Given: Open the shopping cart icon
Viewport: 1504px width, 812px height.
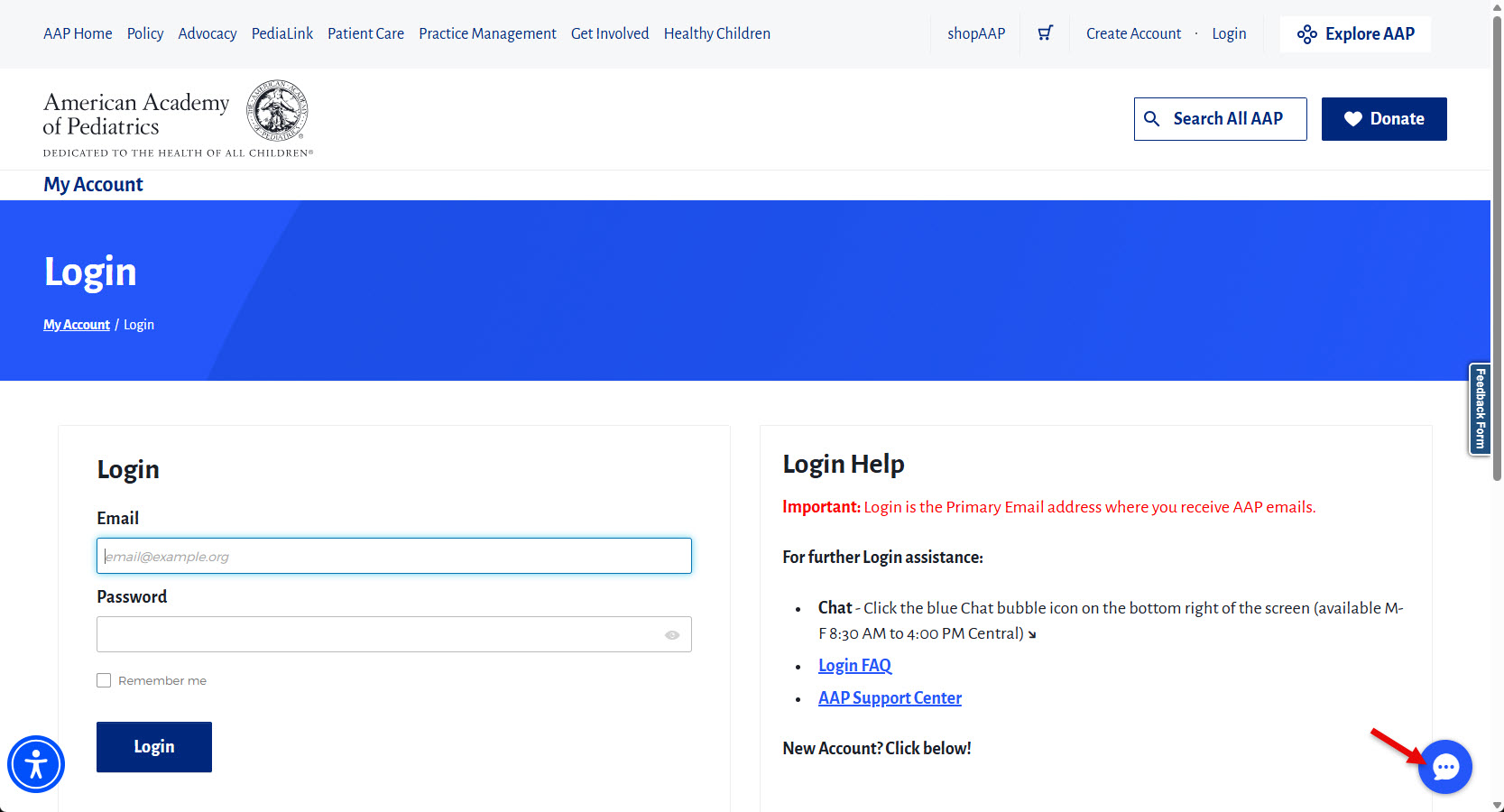Looking at the screenshot, I should [1045, 33].
